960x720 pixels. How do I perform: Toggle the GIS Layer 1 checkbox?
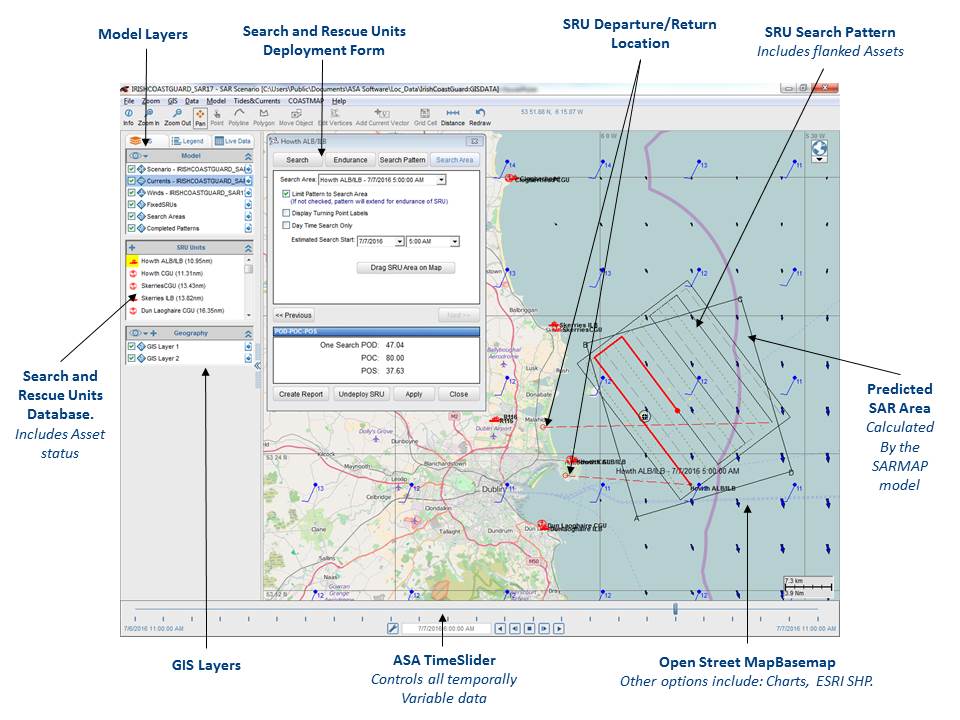132,347
